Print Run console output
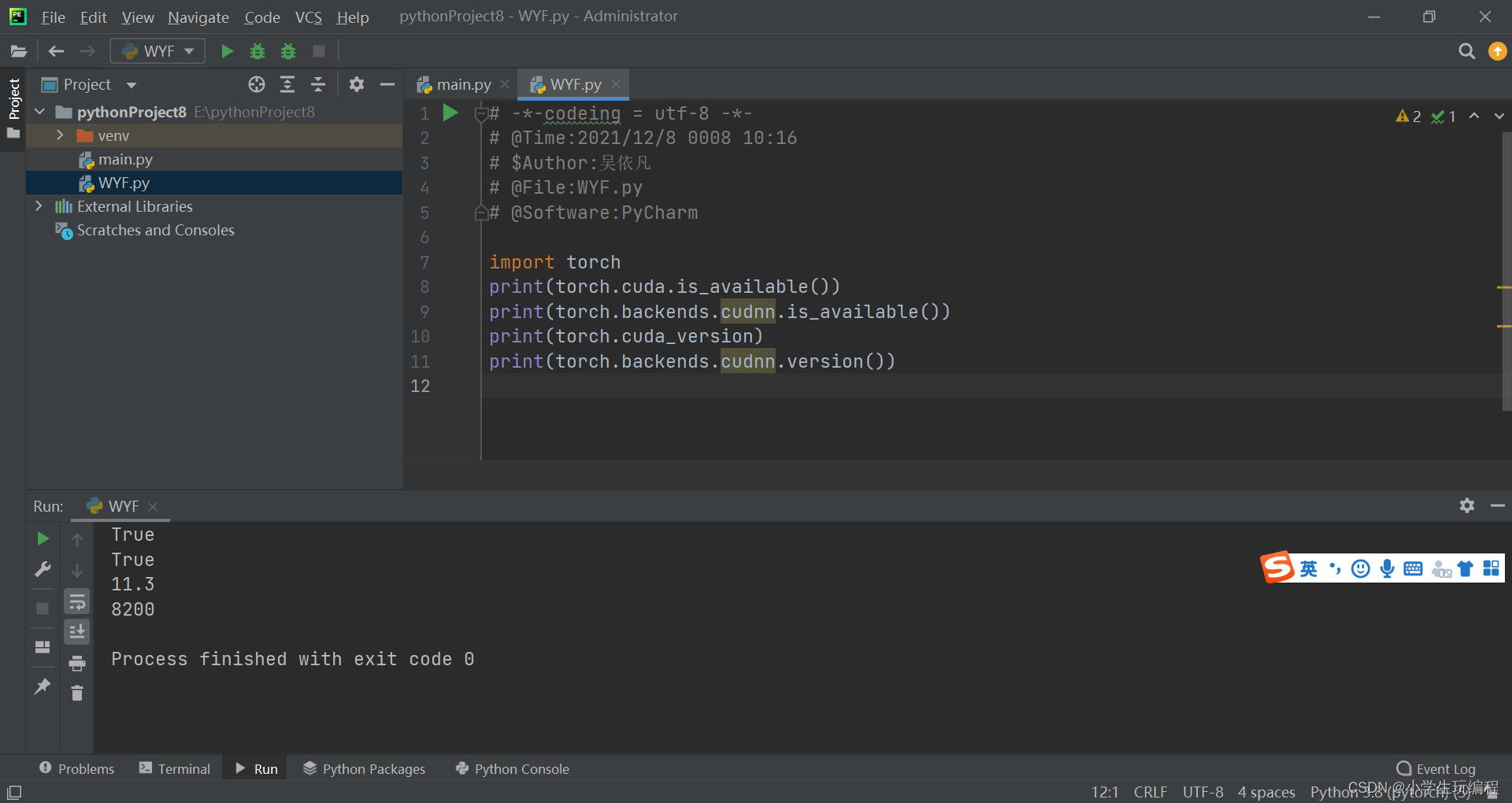The image size is (1512, 803). coord(77,663)
